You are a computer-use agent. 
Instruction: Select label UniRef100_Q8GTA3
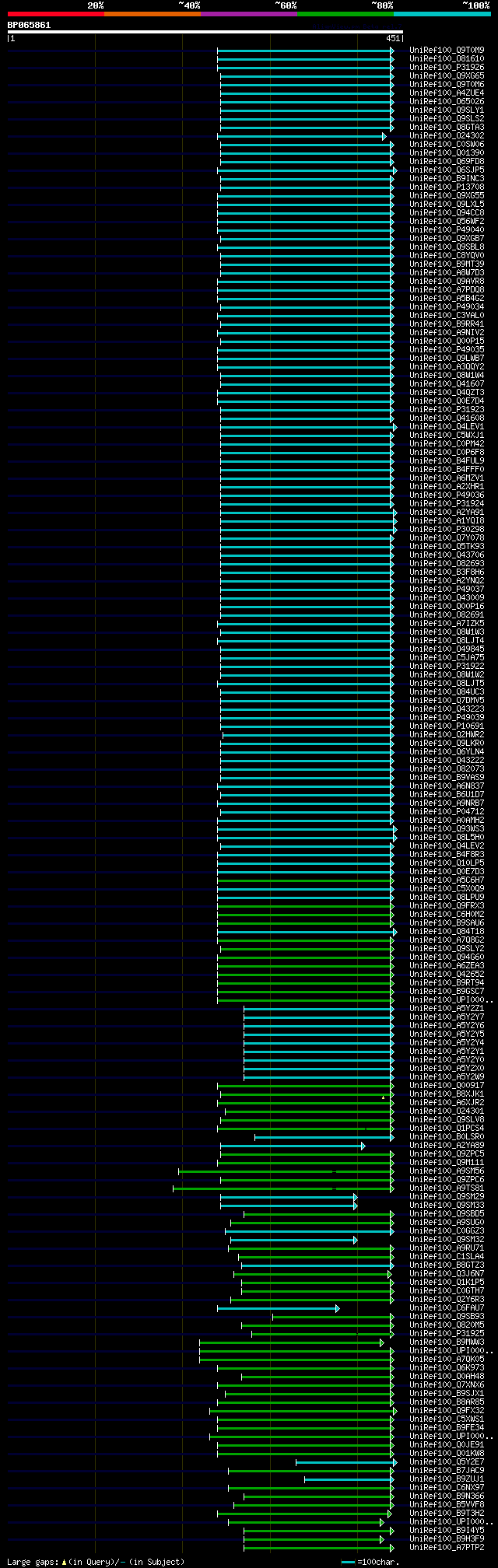tap(447, 128)
